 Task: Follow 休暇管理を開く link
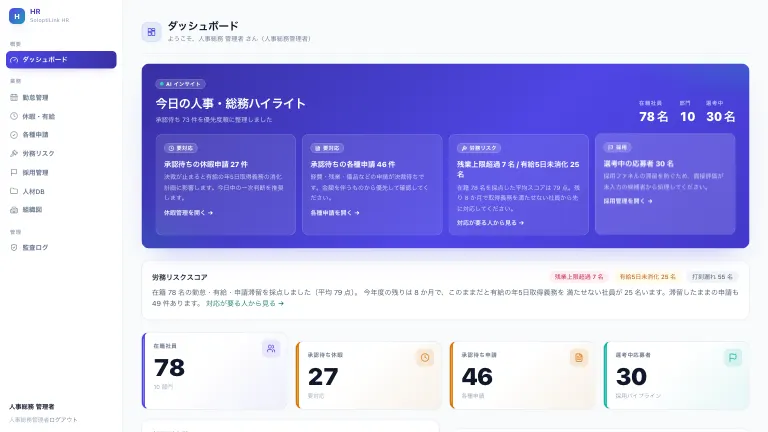tap(188, 213)
